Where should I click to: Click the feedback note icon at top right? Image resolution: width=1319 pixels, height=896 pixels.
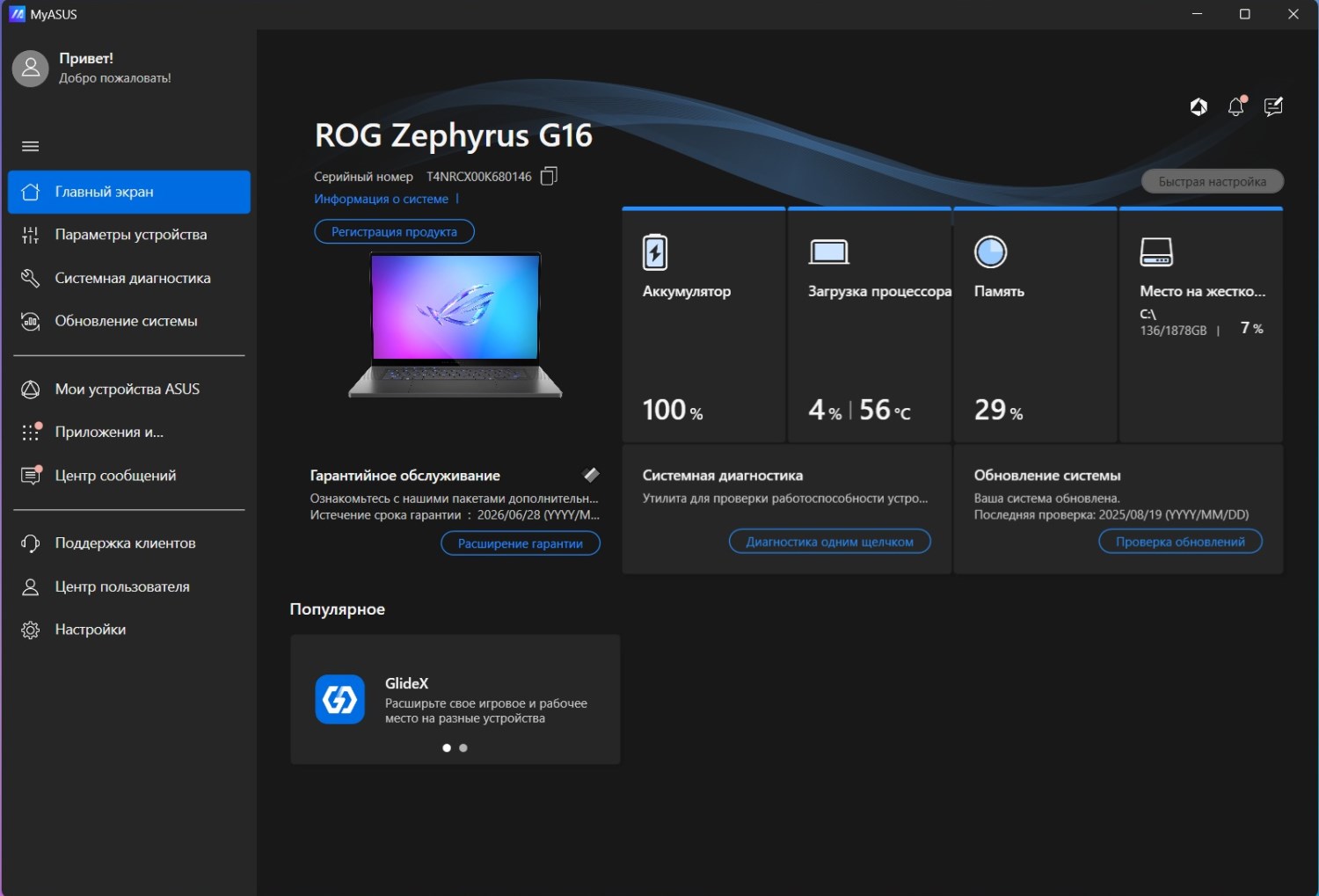[x=1273, y=107]
